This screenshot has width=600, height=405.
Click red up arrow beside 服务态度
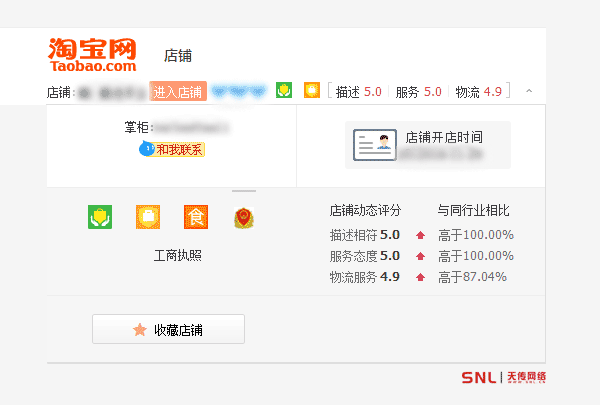[421, 256]
